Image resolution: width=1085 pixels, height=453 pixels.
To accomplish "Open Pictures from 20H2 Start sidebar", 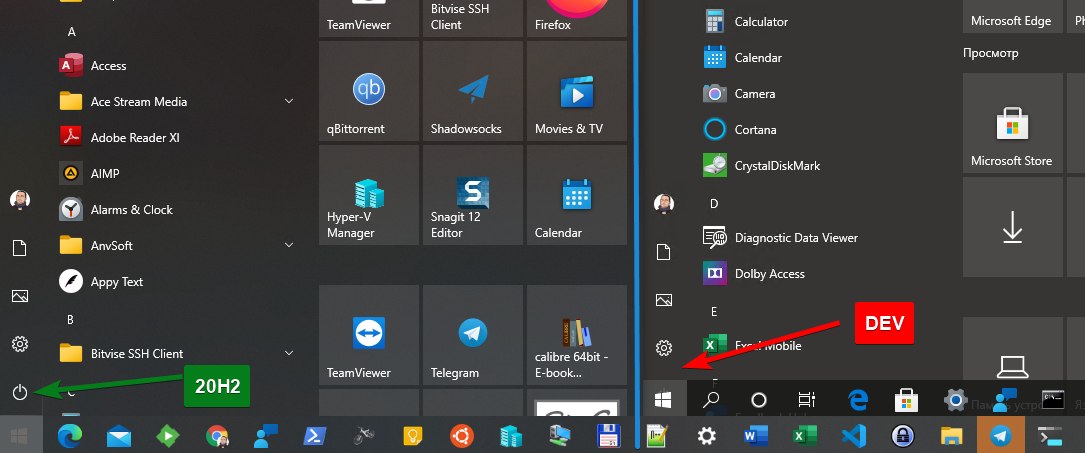I will click(20, 297).
